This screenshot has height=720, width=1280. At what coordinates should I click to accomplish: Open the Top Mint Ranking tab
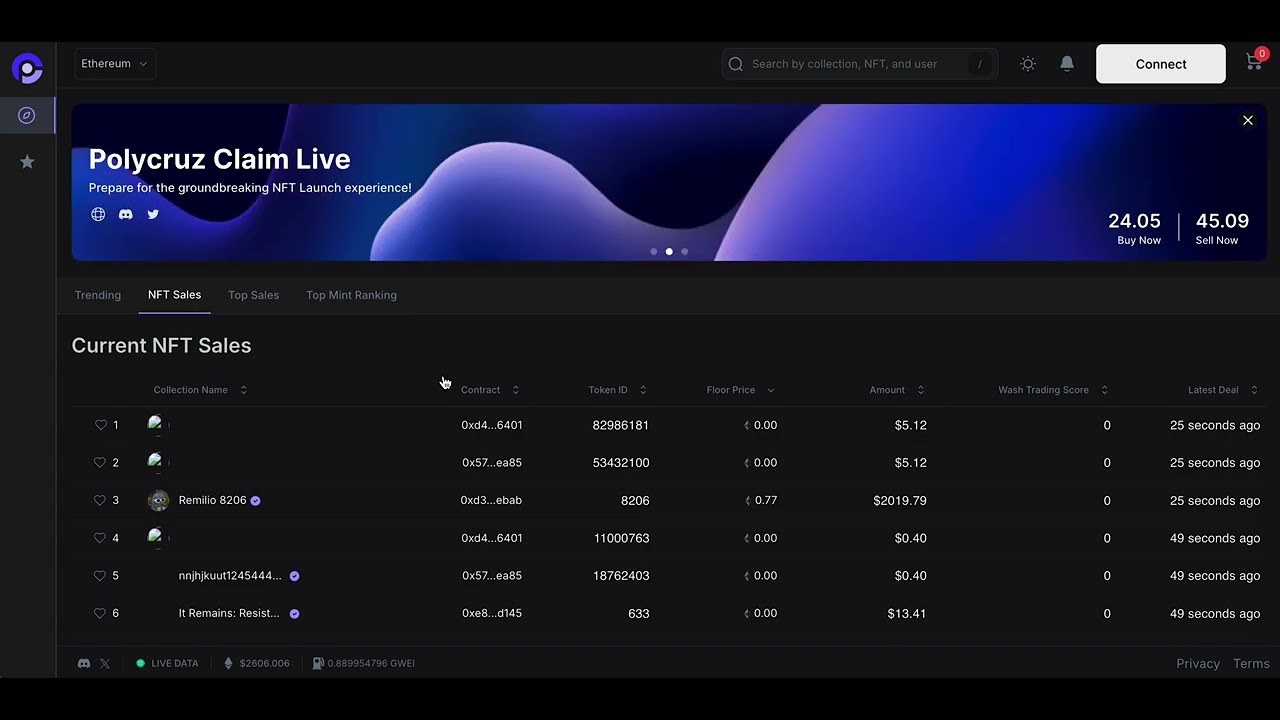click(351, 295)
